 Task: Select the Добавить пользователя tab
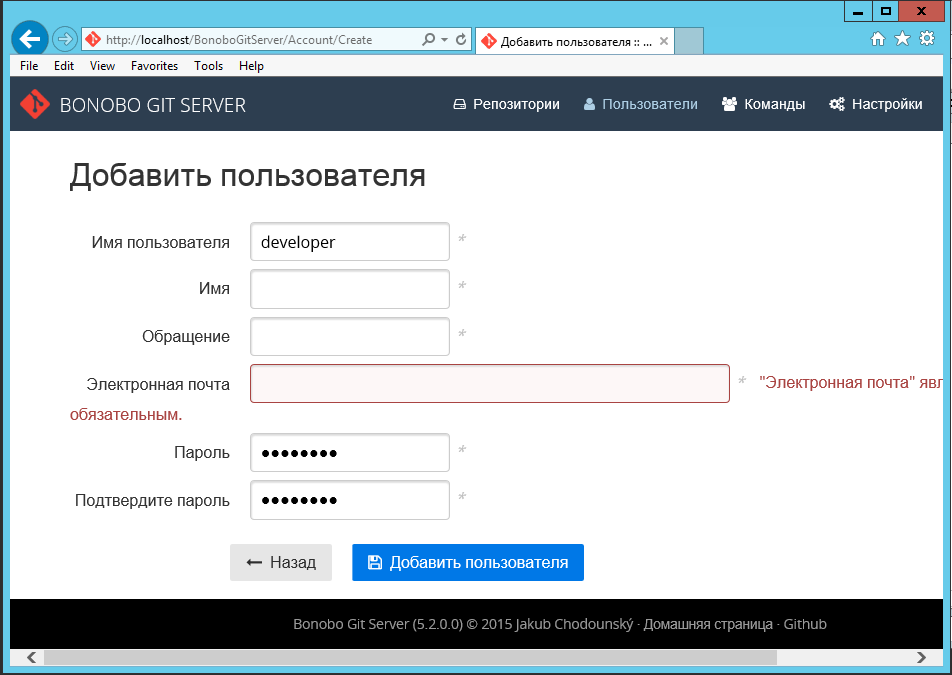pyautogui.click(x=574, y=41)
